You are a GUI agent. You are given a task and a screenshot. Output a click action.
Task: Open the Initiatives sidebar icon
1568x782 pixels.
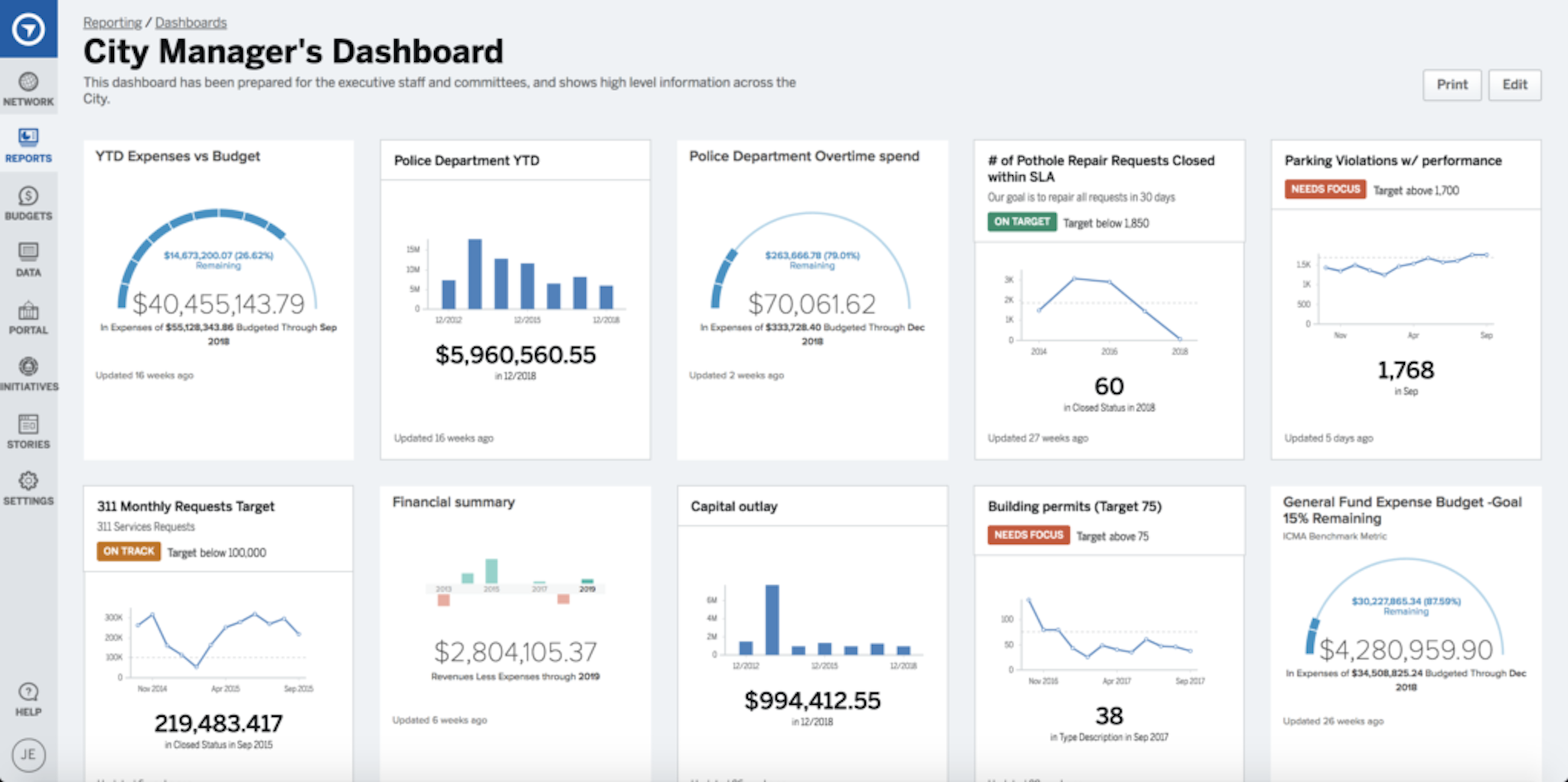(x=28, y=367)
